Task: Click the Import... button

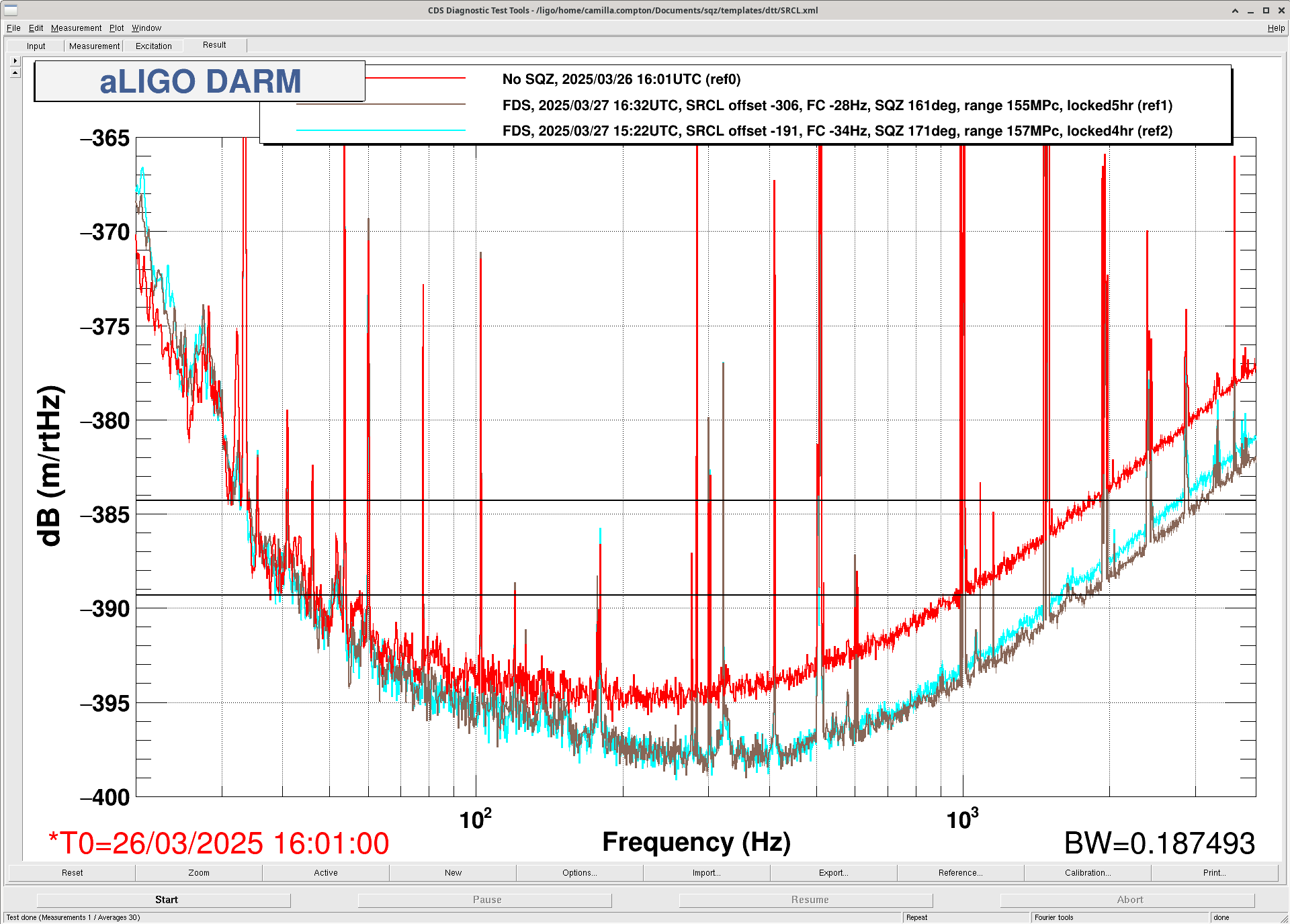Action: pyautogui.click(x=707, y=873)
